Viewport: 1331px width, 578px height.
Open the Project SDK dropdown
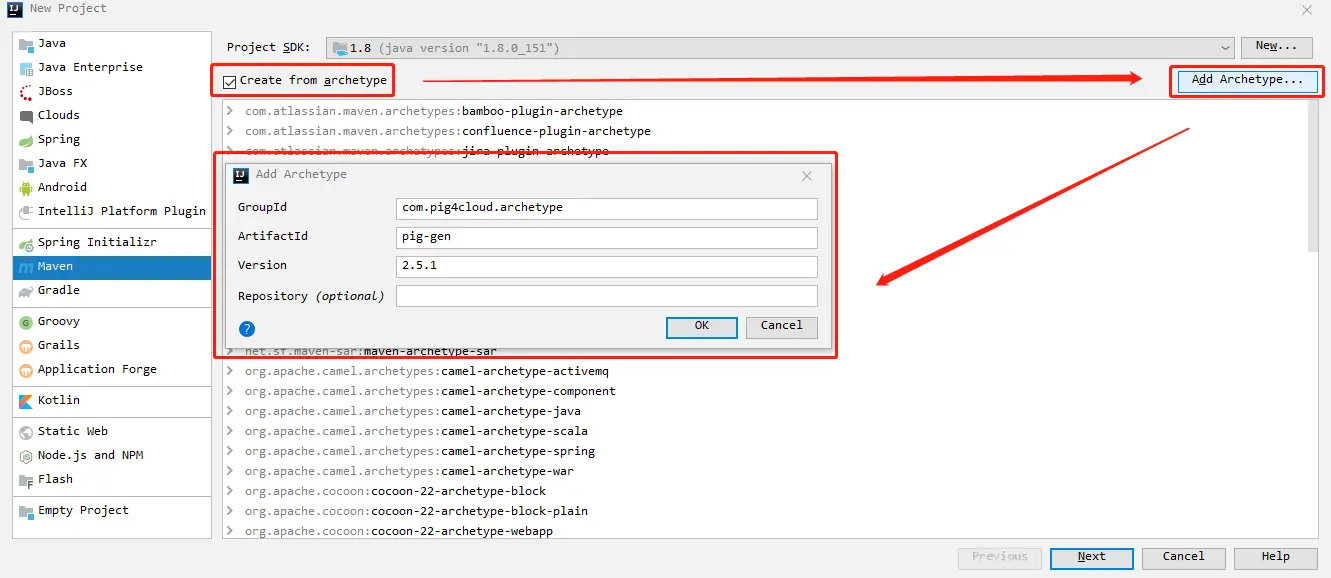[780, 48]
